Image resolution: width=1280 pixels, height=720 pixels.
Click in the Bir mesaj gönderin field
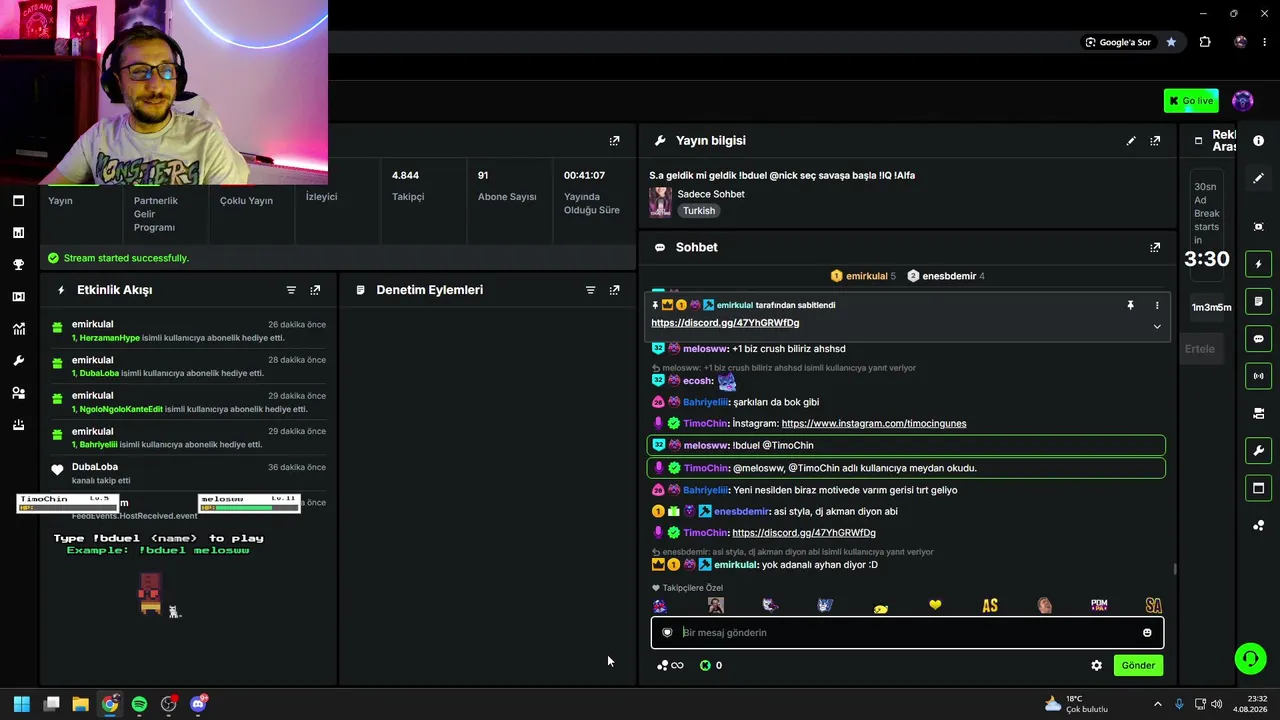point(907,633)
